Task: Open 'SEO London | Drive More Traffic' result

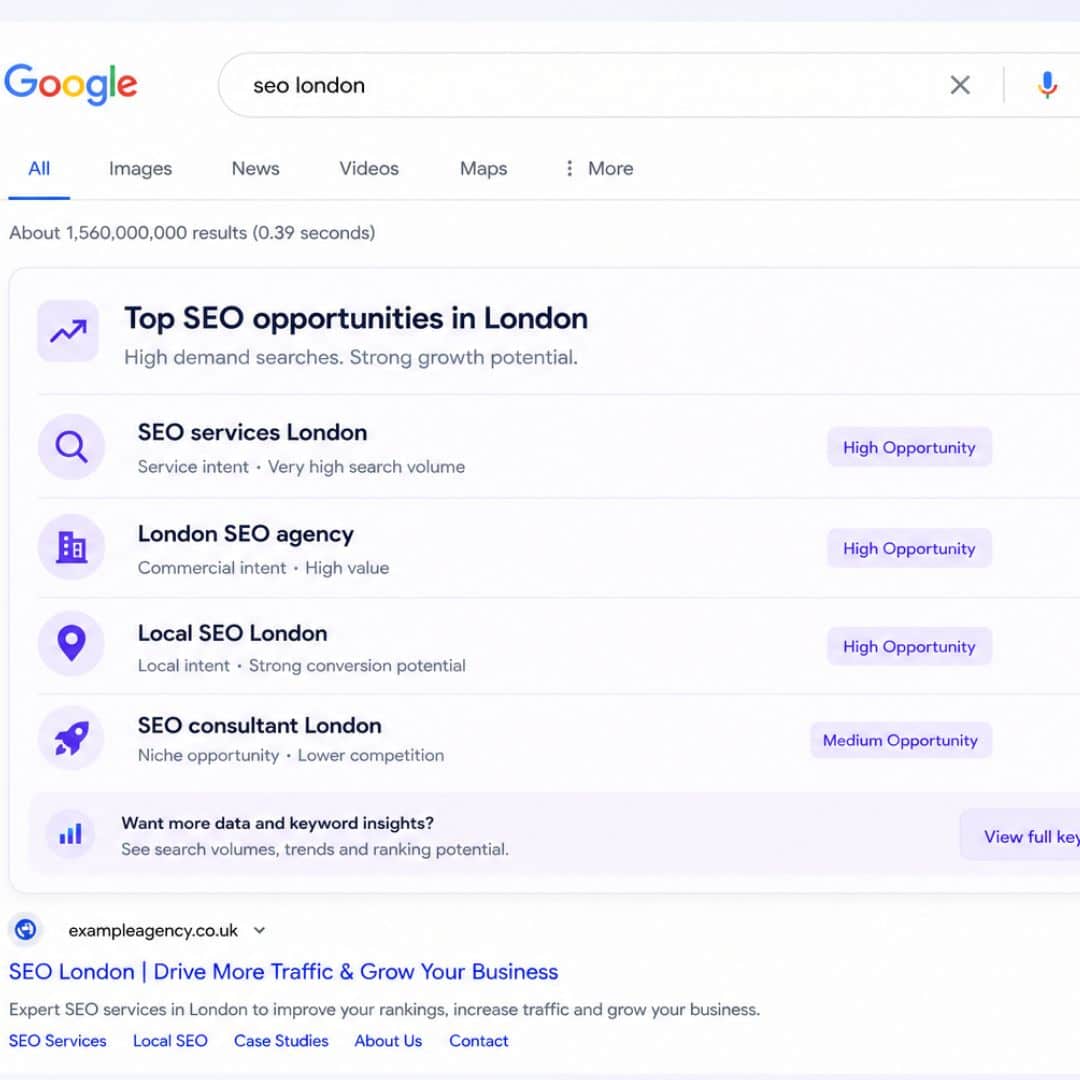Action: (283, 971)
